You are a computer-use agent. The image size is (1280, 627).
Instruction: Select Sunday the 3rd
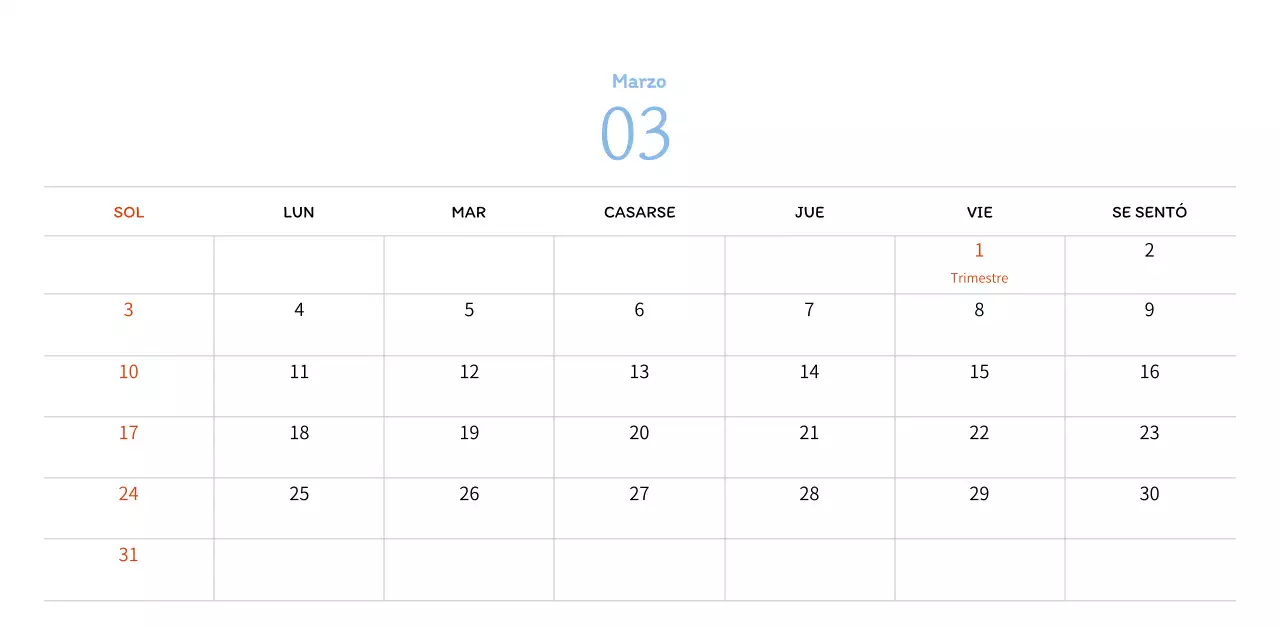tap(129, 310)
